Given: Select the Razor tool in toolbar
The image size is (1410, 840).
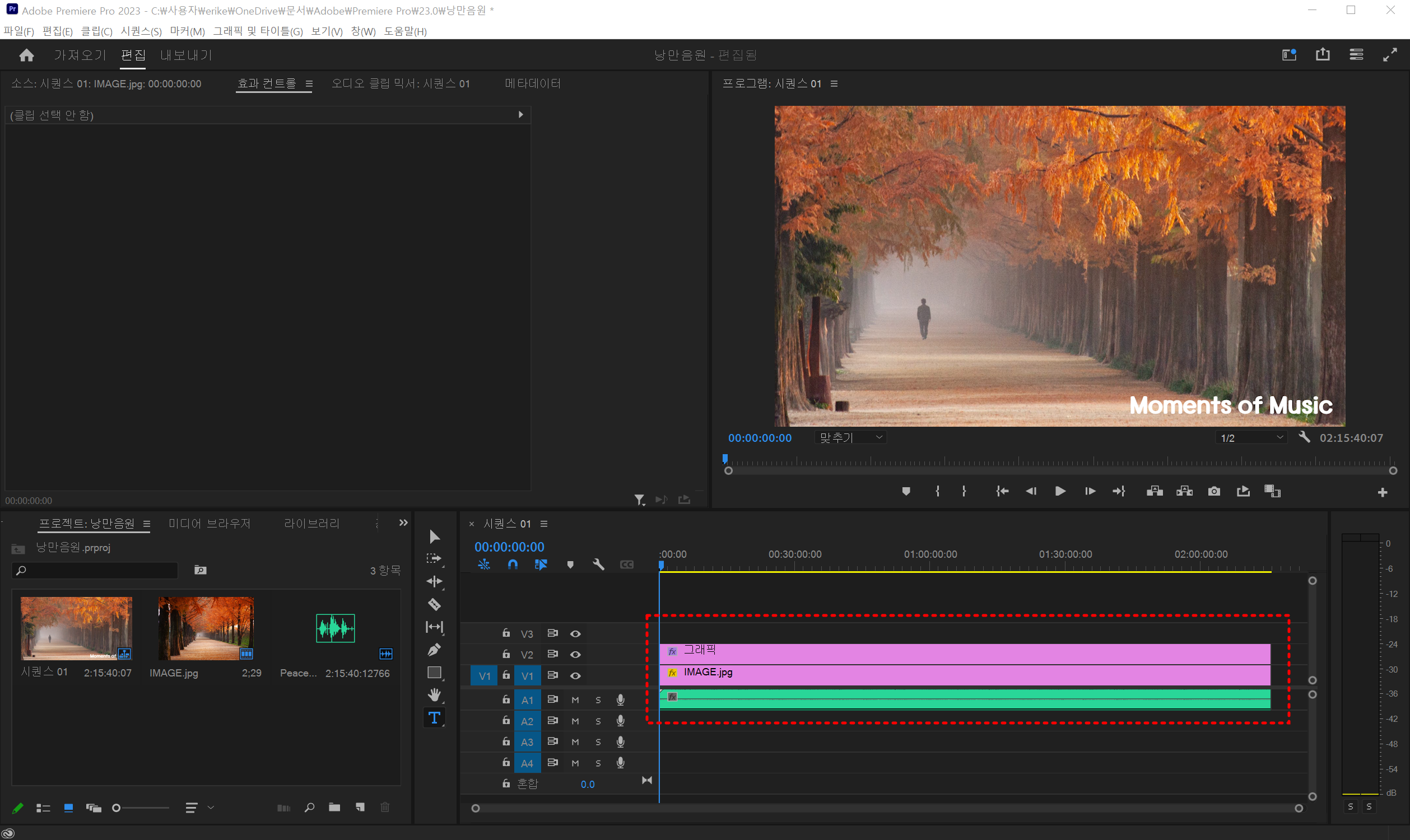Looking at the screenshot, I should tap(434, 605).
